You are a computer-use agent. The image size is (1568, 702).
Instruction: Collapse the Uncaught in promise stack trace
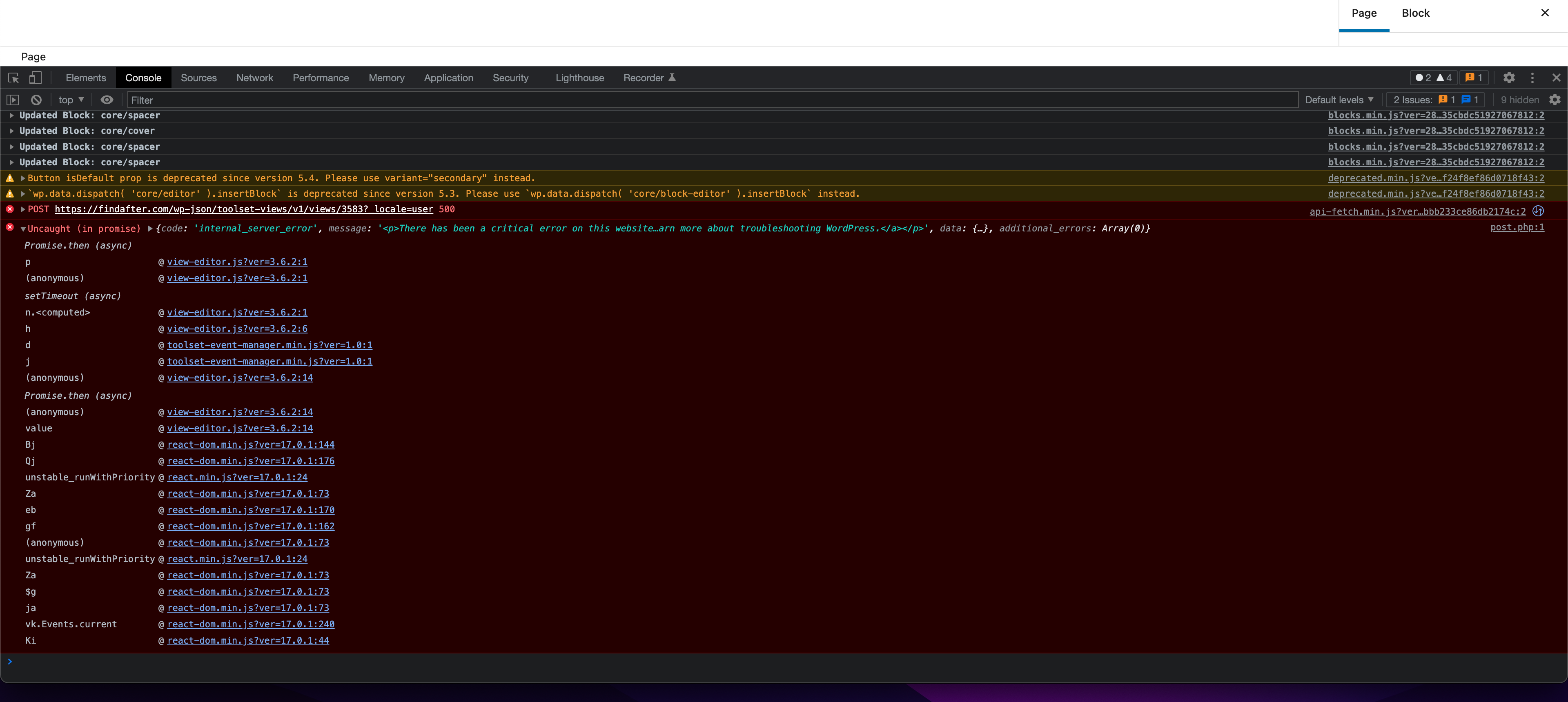[23, 229]
